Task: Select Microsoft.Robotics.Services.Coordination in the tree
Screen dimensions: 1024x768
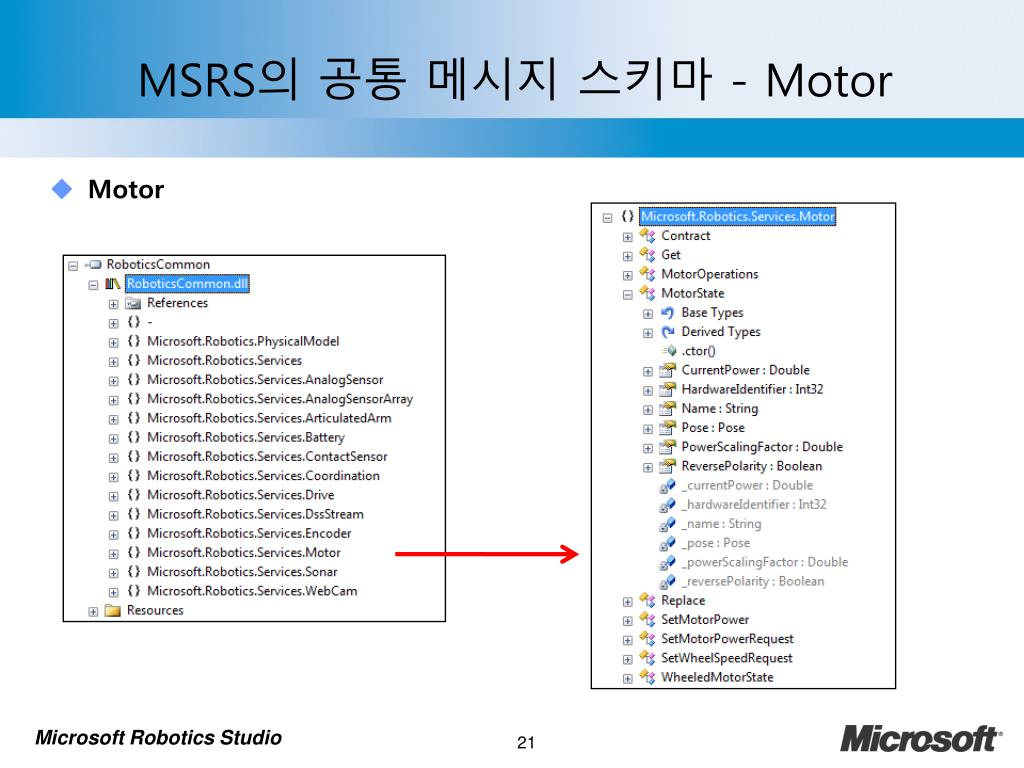Action: click(263, 476)
